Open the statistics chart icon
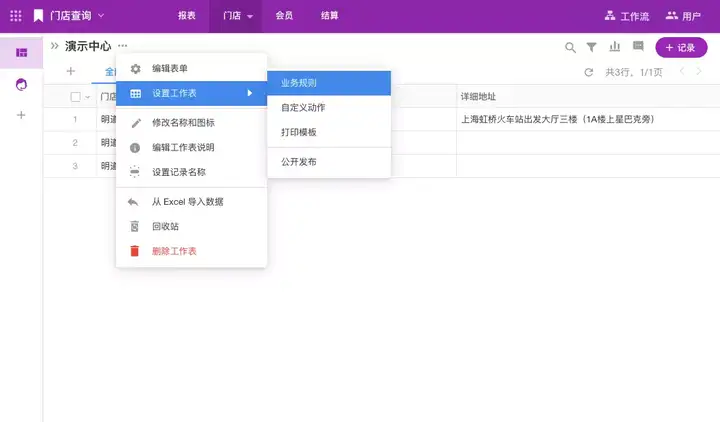This screenshot has height=422, width=720. tap(614, 46)
